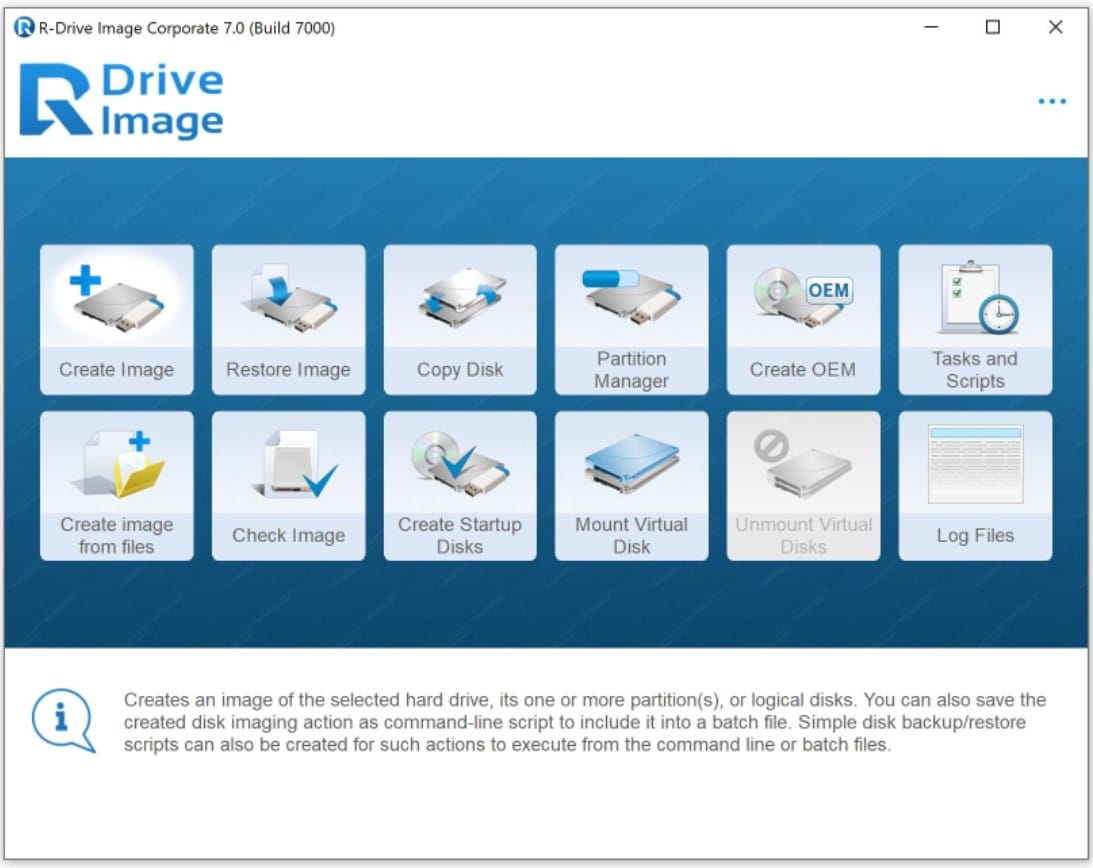
Task: Launch the Restore Image wizard
Action: pos(288,319)
